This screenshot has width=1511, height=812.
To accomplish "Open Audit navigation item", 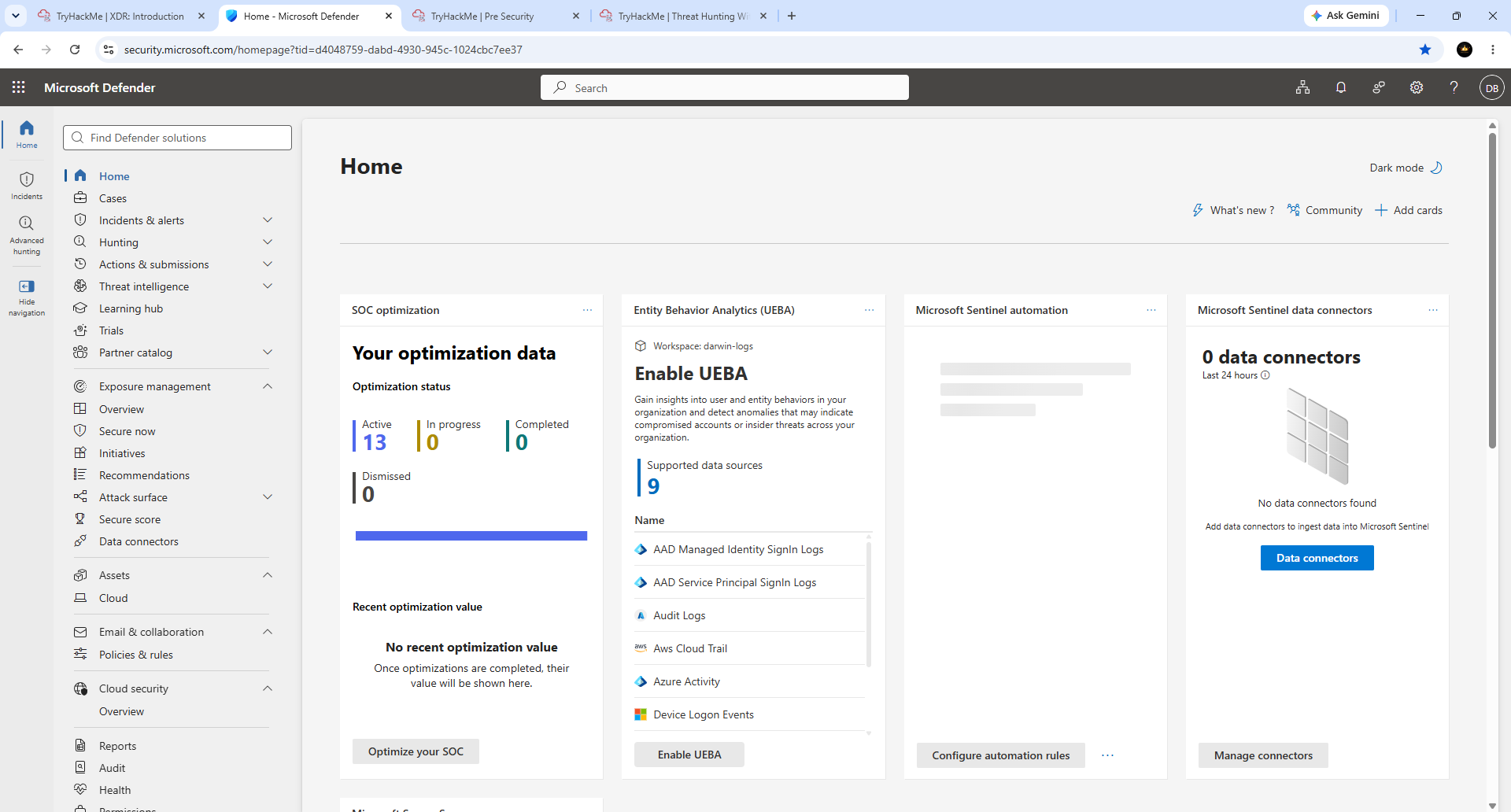I will [112, 768].
